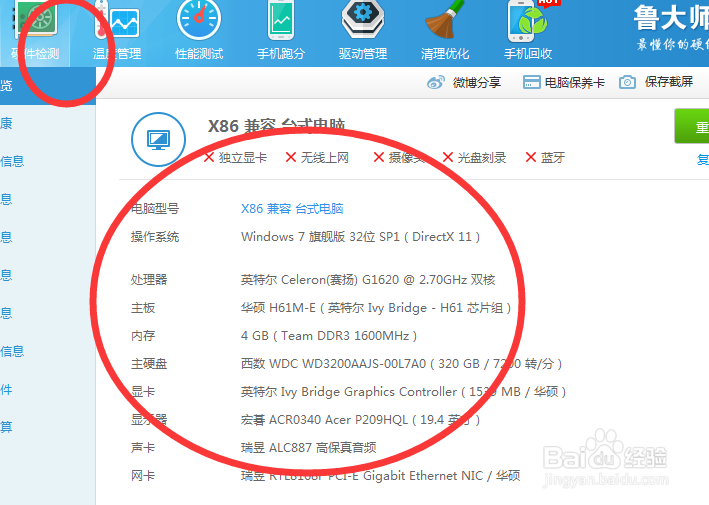Click the 电脑型号 label
Screen dimensions: 709x505
(155, 209)
